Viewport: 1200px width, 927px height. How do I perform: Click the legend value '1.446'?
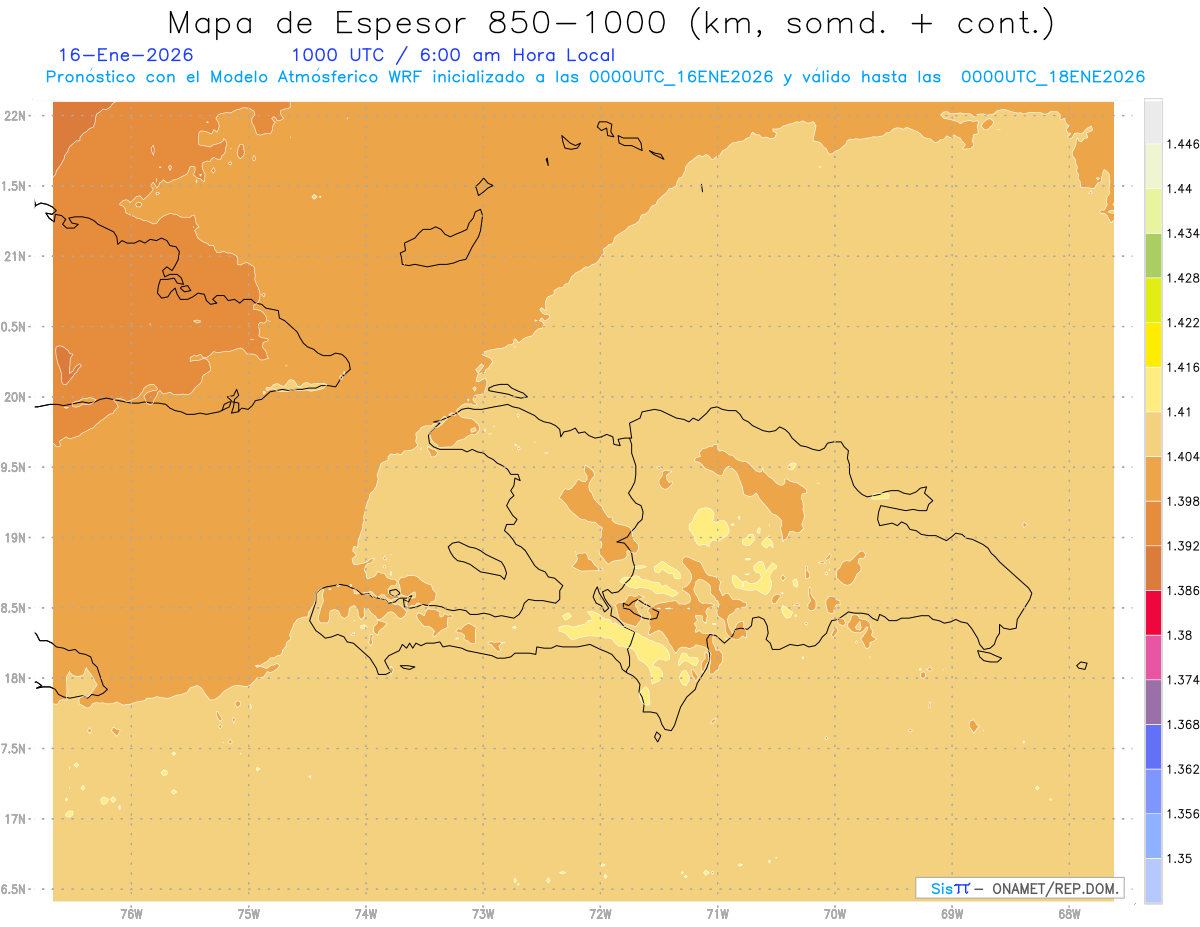click(1183, 144)
